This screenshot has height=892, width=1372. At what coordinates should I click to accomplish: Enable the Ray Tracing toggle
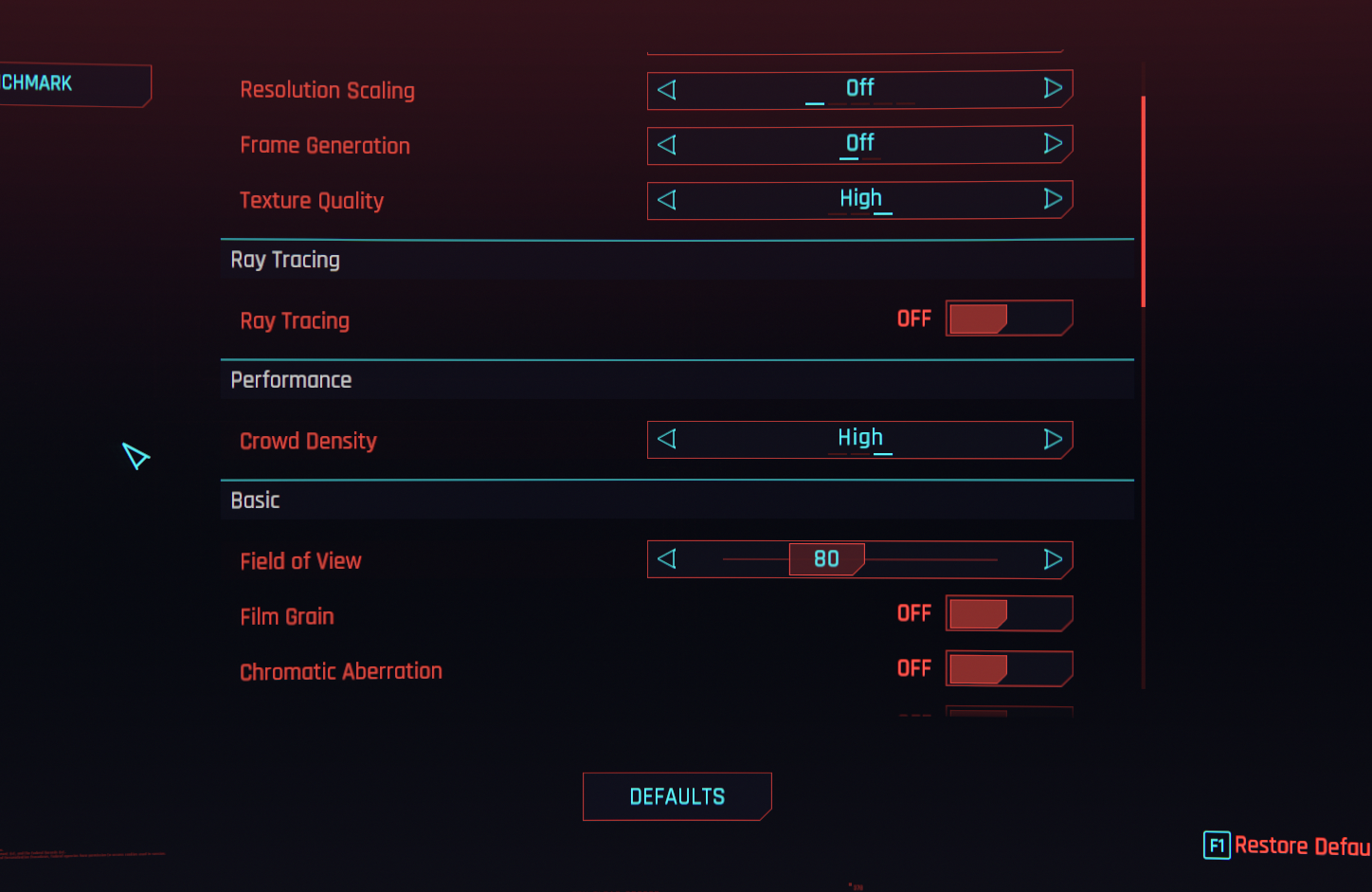[1009, 319]
